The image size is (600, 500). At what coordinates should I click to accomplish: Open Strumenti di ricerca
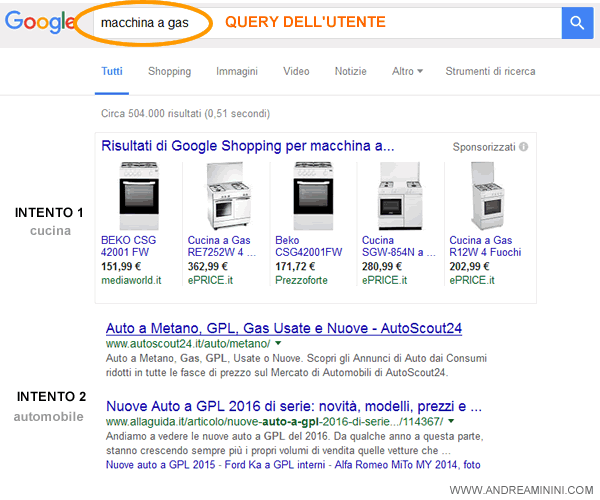click(x=490, y=71)
